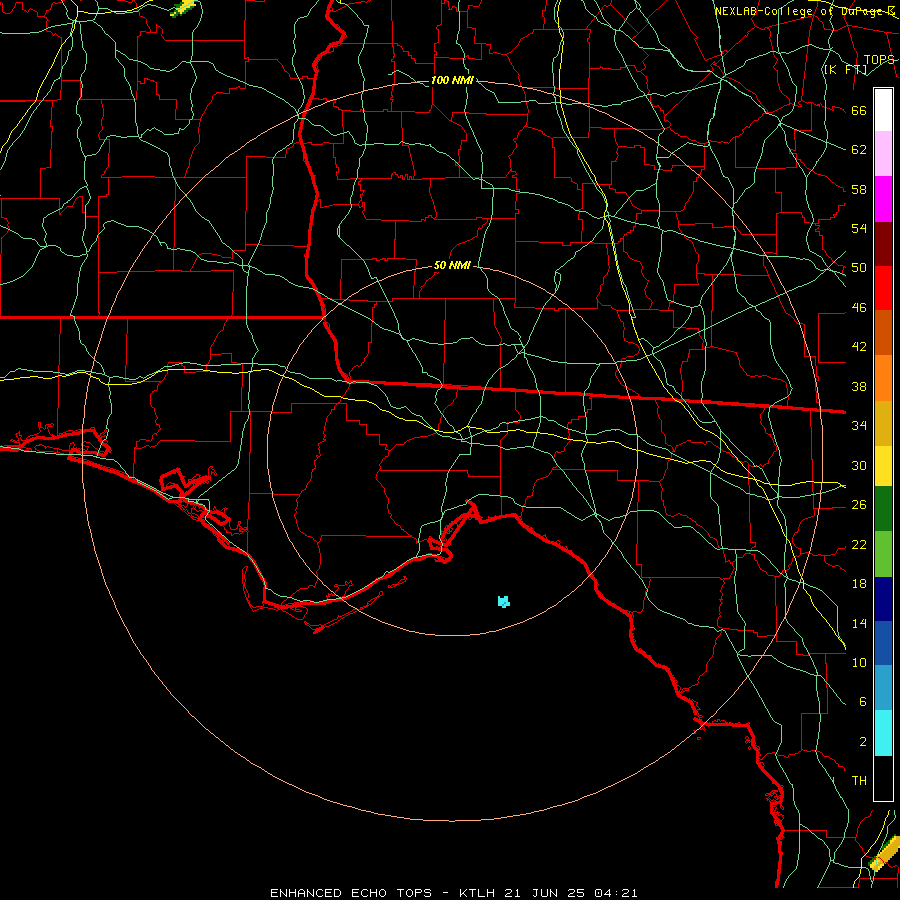The image size is (900, 900).
Task: Click the legend value "18"
Action: (859, 583)
